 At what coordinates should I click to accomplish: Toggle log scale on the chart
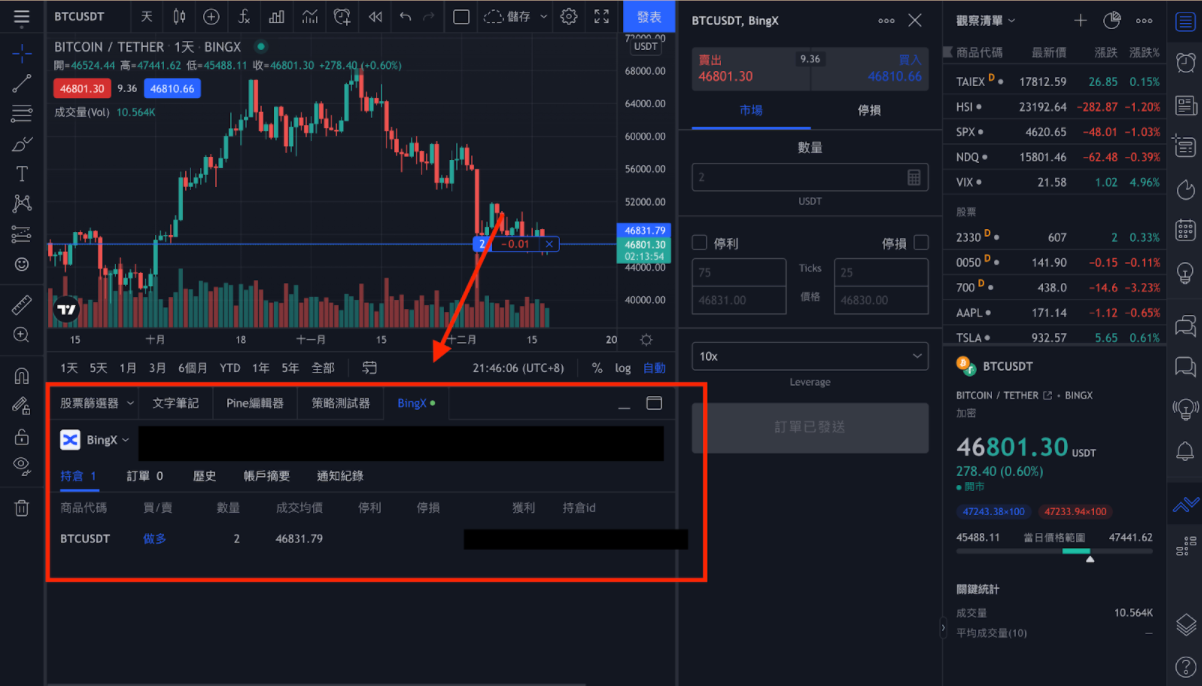[x=623, y=368]
